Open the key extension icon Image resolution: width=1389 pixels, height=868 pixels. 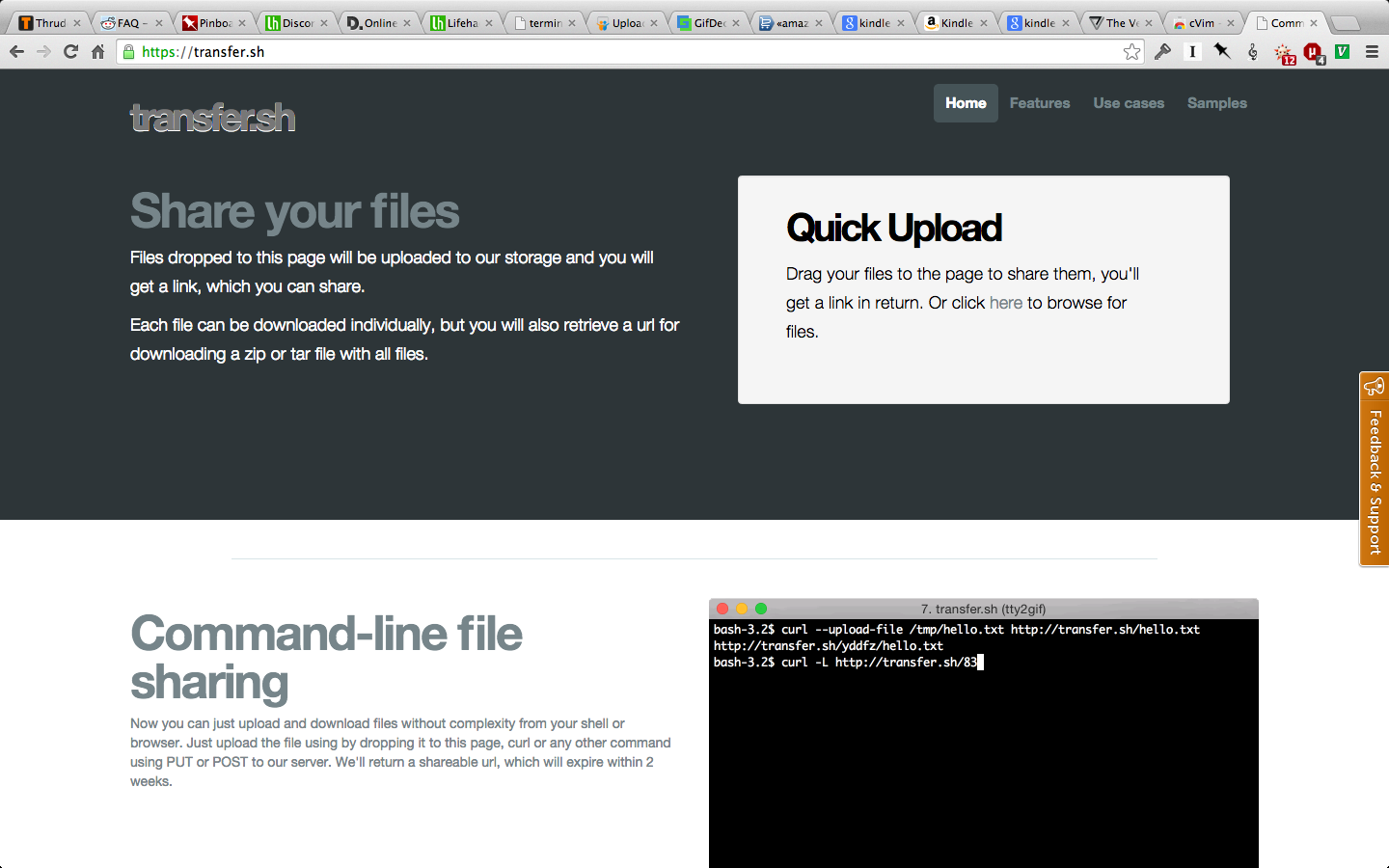click(x=1162, y=51)
